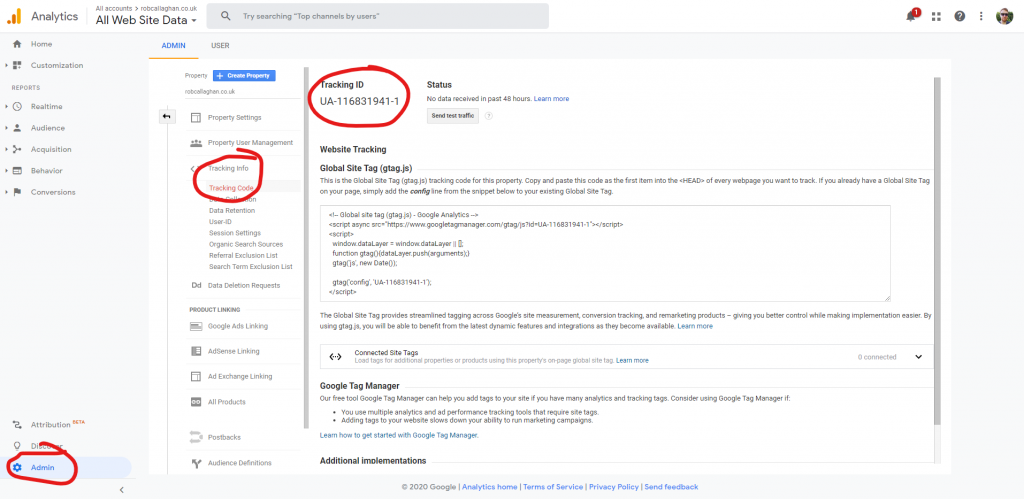Open Terms of Service link

click(554, 487)
